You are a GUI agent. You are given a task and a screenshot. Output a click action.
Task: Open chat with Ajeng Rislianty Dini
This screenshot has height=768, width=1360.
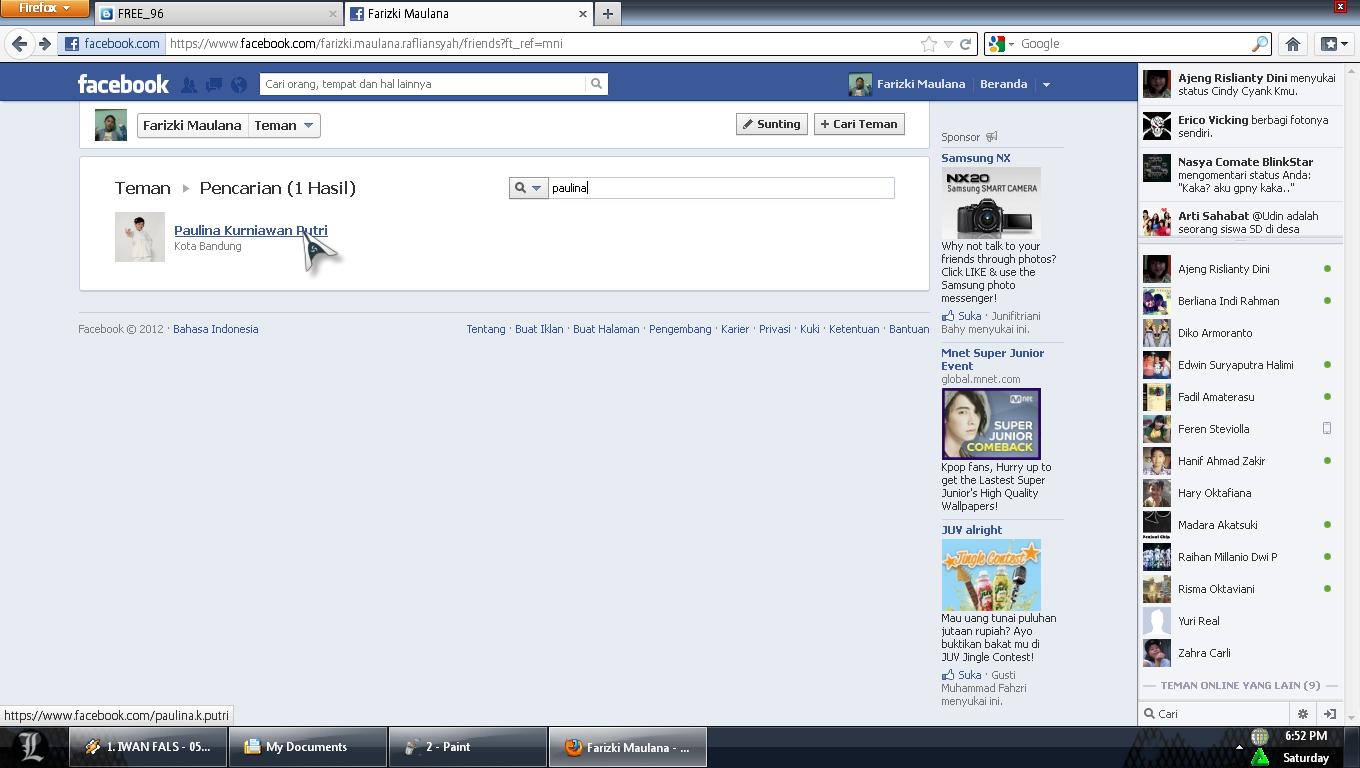pyautogui.click(x=1240, y=269)
